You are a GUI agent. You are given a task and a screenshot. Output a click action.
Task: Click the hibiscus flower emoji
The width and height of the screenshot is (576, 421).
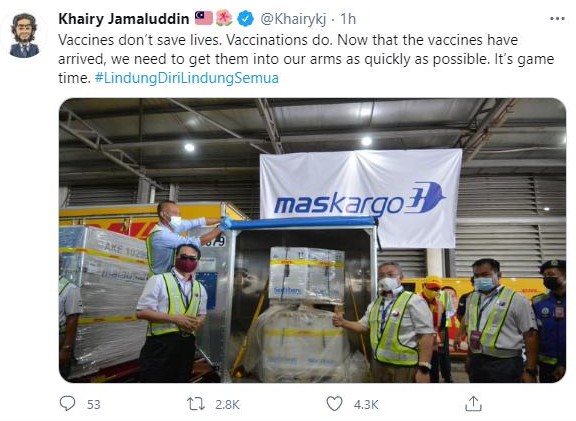224,18
